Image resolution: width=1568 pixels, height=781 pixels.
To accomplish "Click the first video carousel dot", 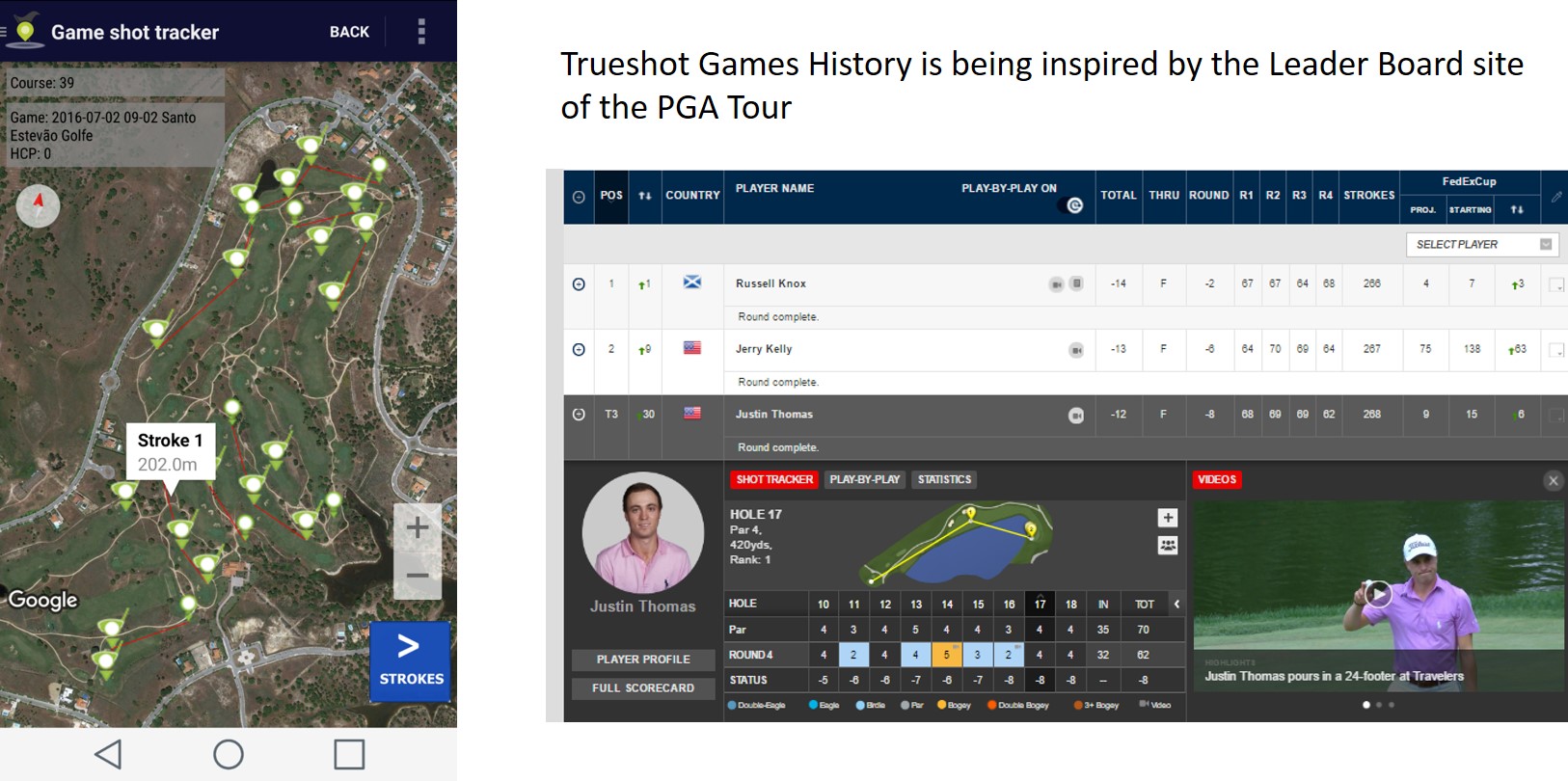I will [x=1366, y=705].
